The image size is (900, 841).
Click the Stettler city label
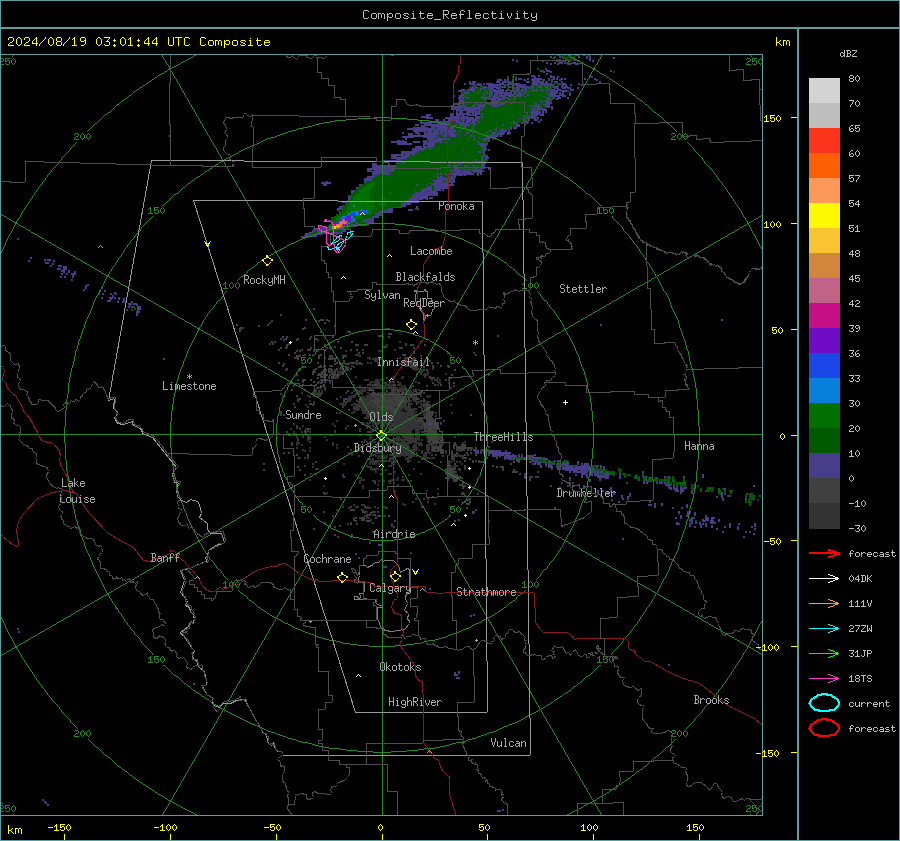click(x=583, y=289)
